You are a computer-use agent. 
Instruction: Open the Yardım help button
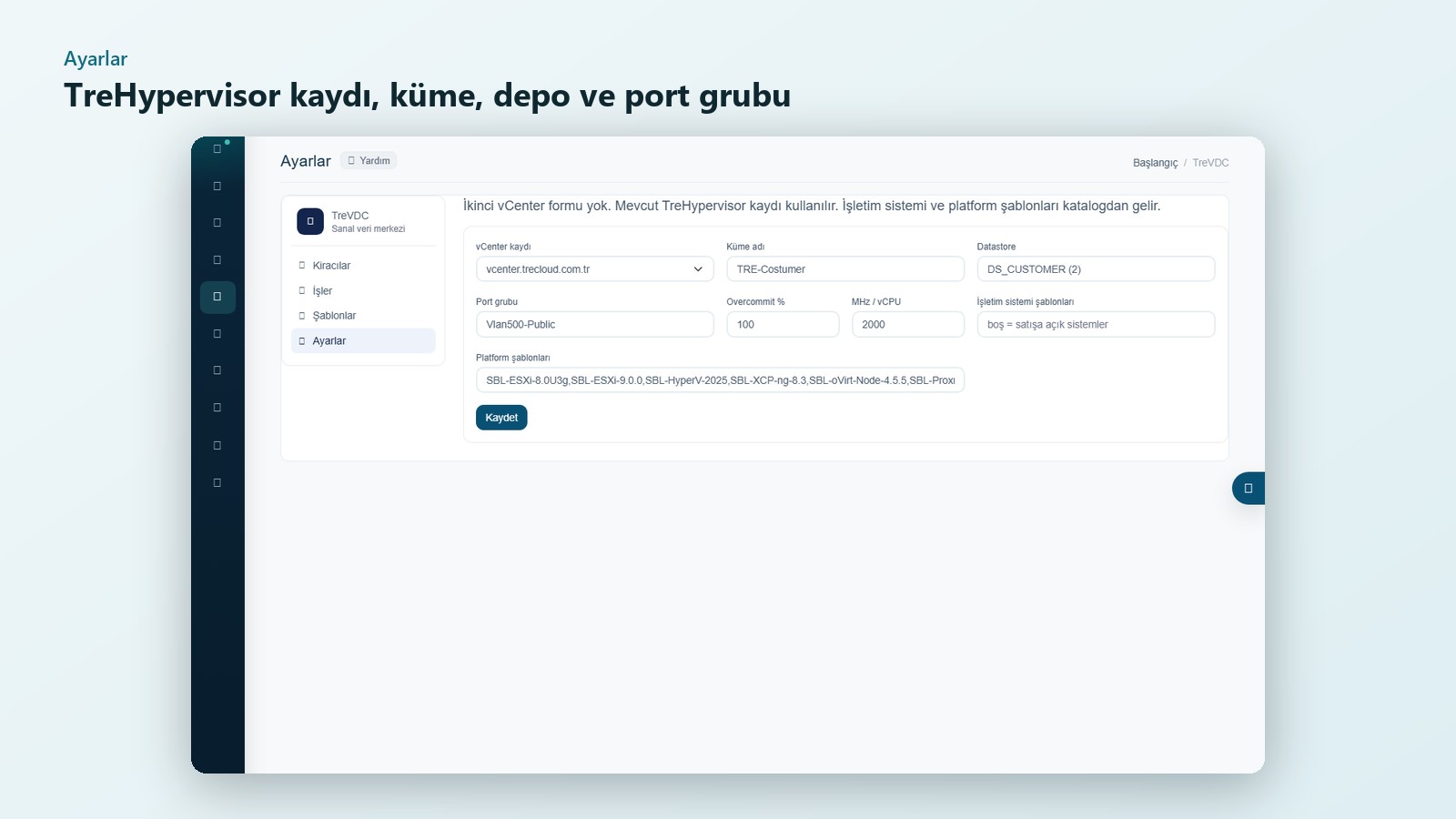[369, 161]
